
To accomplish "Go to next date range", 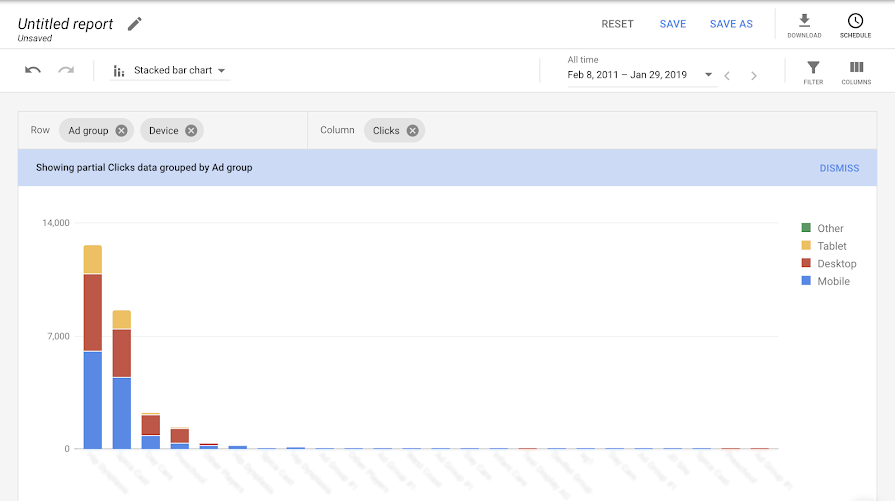I will [x=753, y=75].
